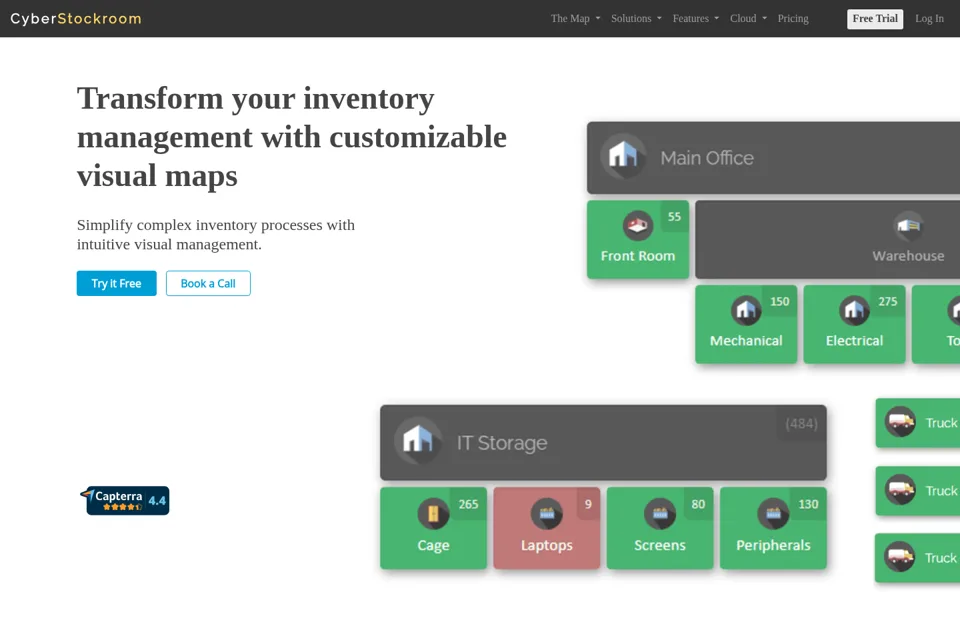
Task: Open The Map menu
Action: 576,18
